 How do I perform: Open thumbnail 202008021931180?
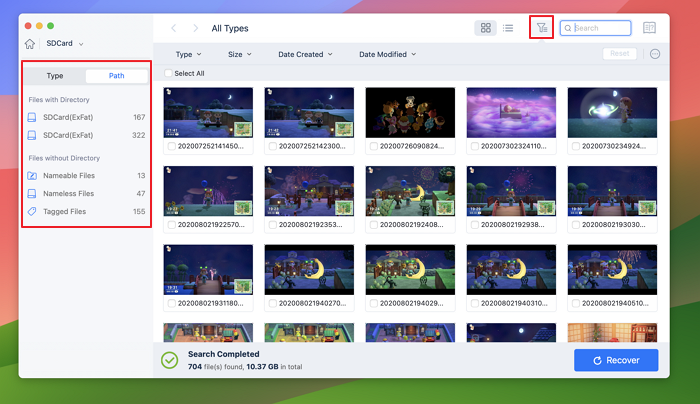(208, 270)
